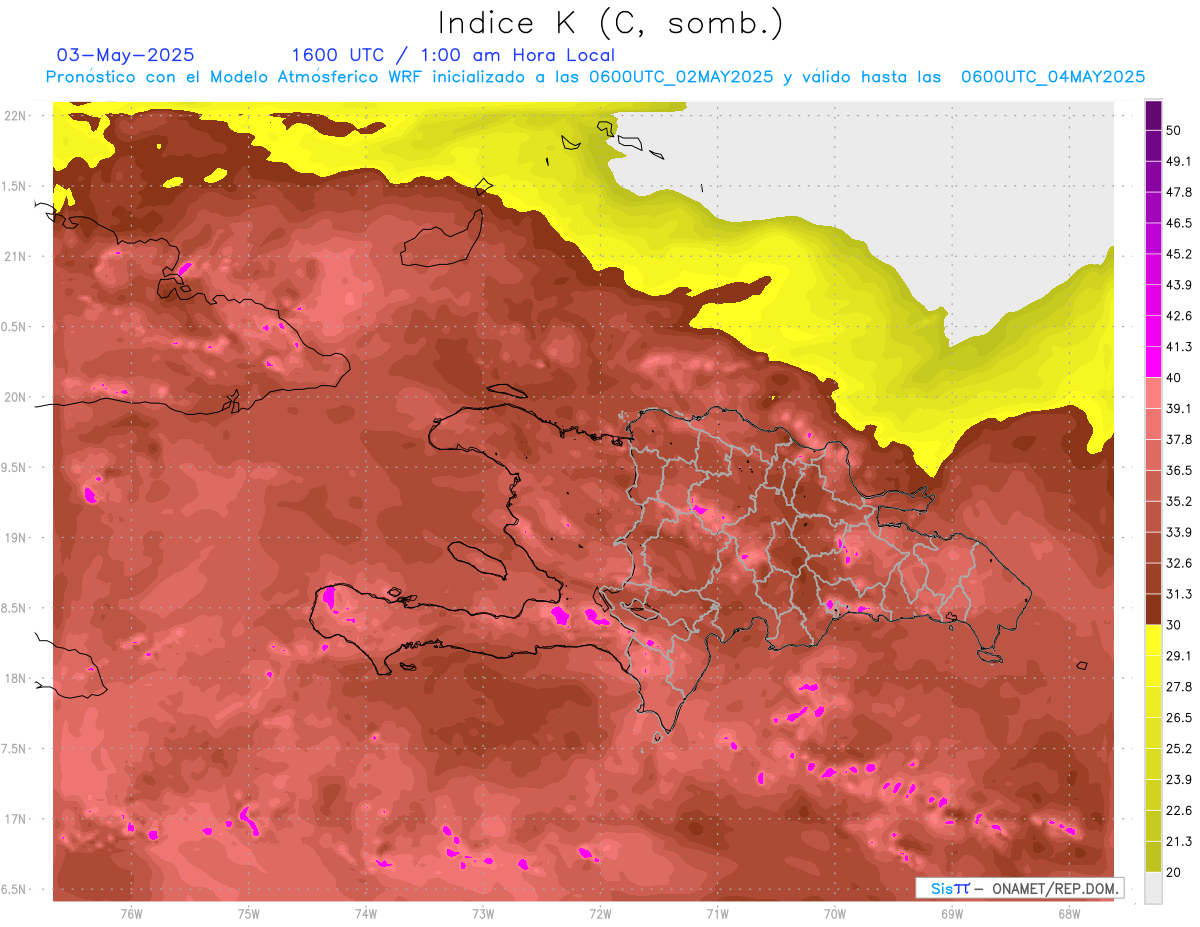Click the '26.5' value on the color scale
Image resolution: width=1200 pixels, height=927 pixels.
(x=1180, y=718)
